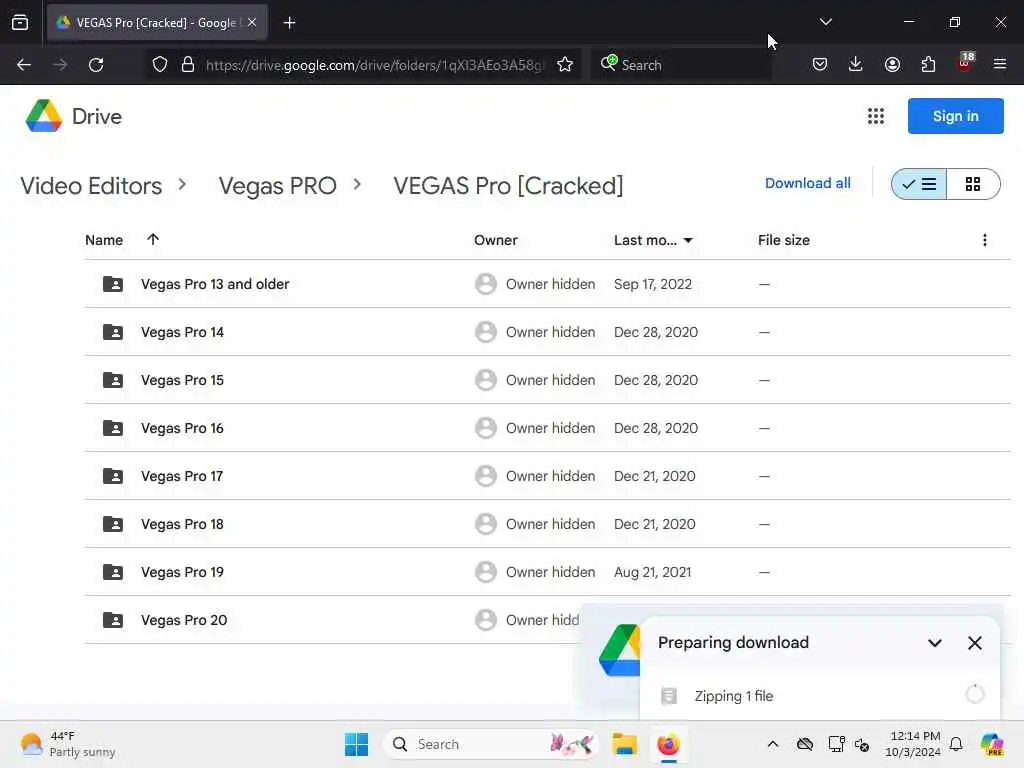The height and width of the screenshot is (768, 1024).
Task: Switch to grid layout view
Action: 973,184
